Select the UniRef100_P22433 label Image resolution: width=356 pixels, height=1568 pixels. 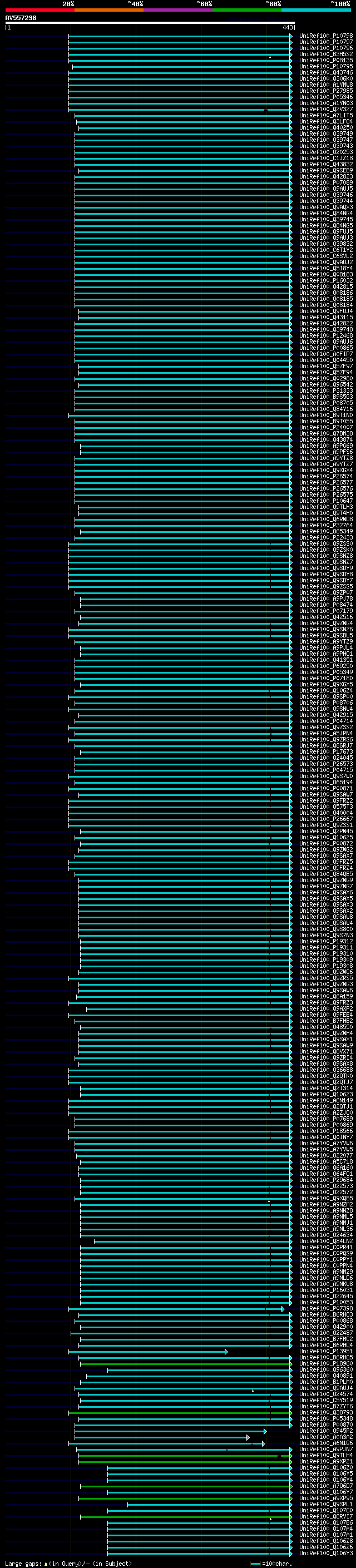click(x=326, y=537)
